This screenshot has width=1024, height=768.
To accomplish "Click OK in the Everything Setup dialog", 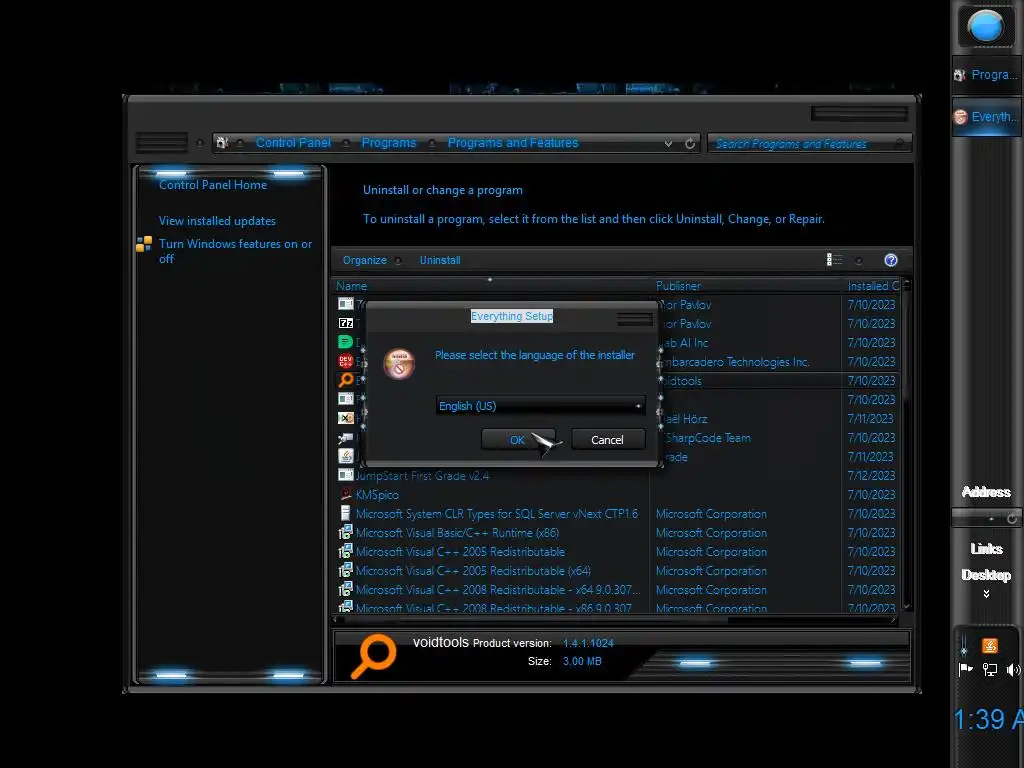I will tap(518, 440).
